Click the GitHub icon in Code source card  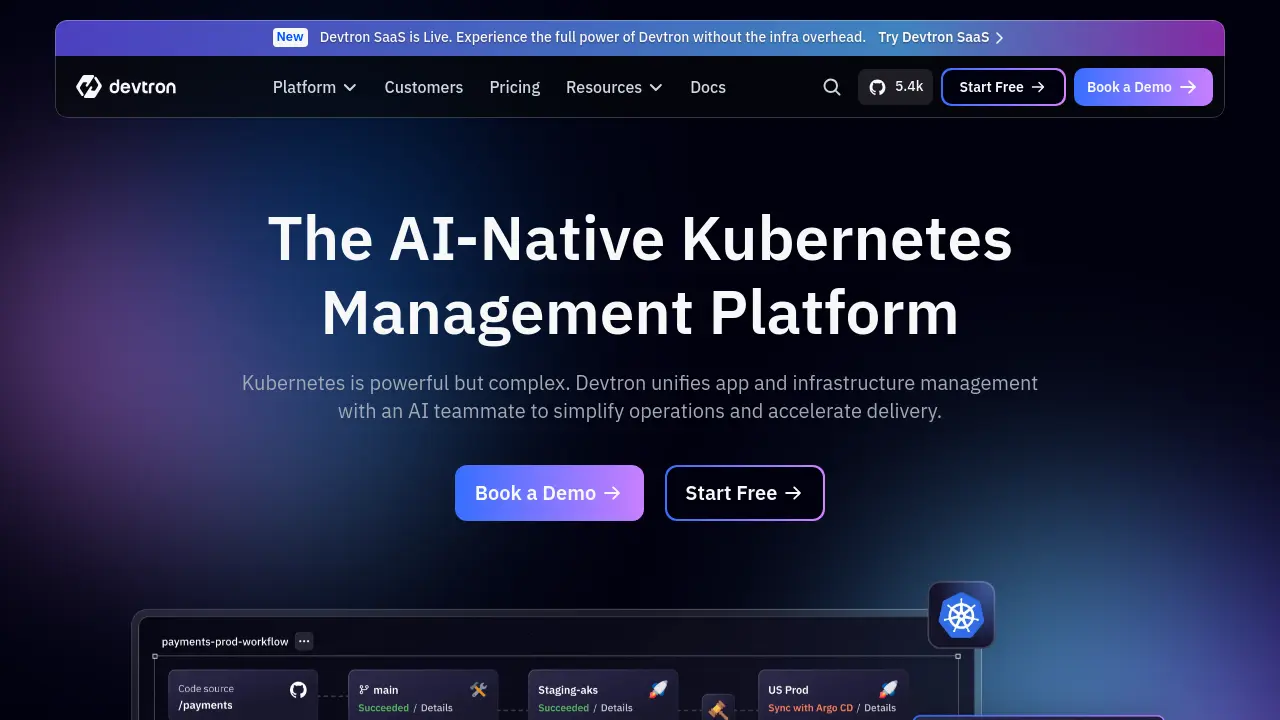pyautogui.click(x=298, y=689)
